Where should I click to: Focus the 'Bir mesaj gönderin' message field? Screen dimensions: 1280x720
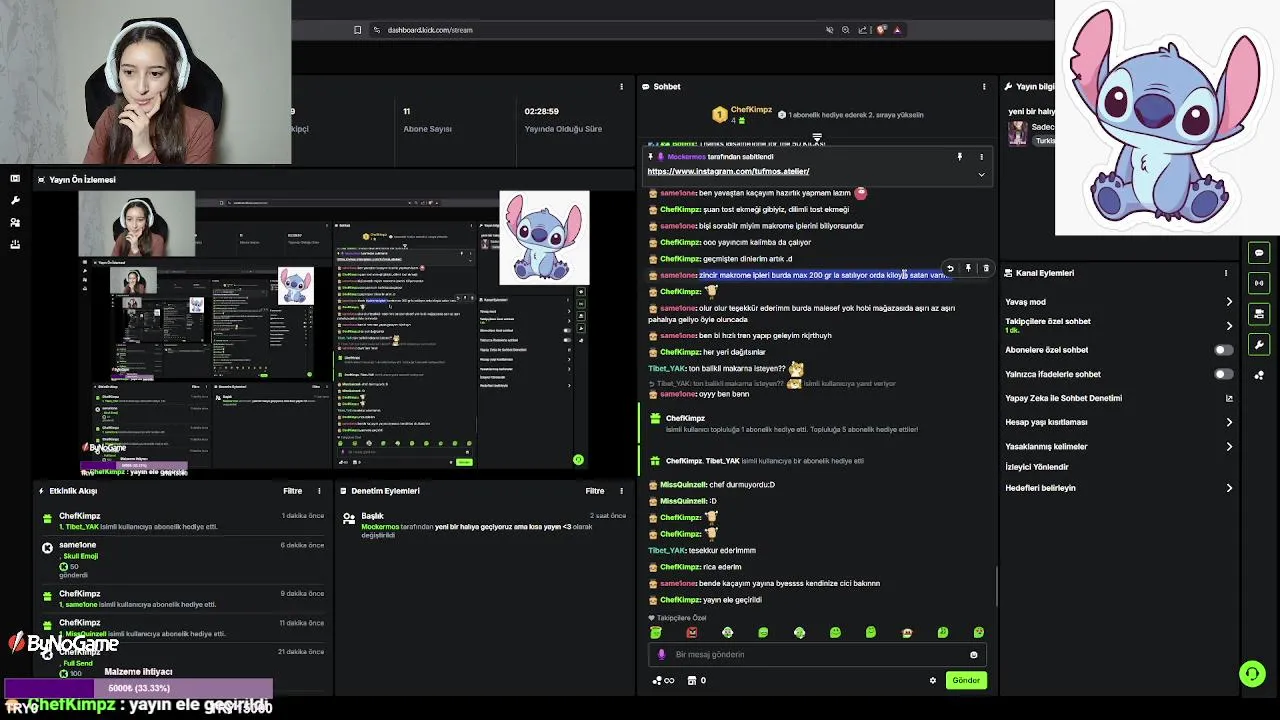(818, 655)
